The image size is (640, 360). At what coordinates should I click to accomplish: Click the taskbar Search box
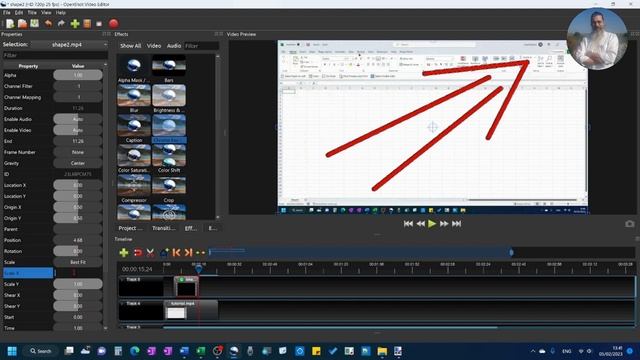(x=40, y=351)
